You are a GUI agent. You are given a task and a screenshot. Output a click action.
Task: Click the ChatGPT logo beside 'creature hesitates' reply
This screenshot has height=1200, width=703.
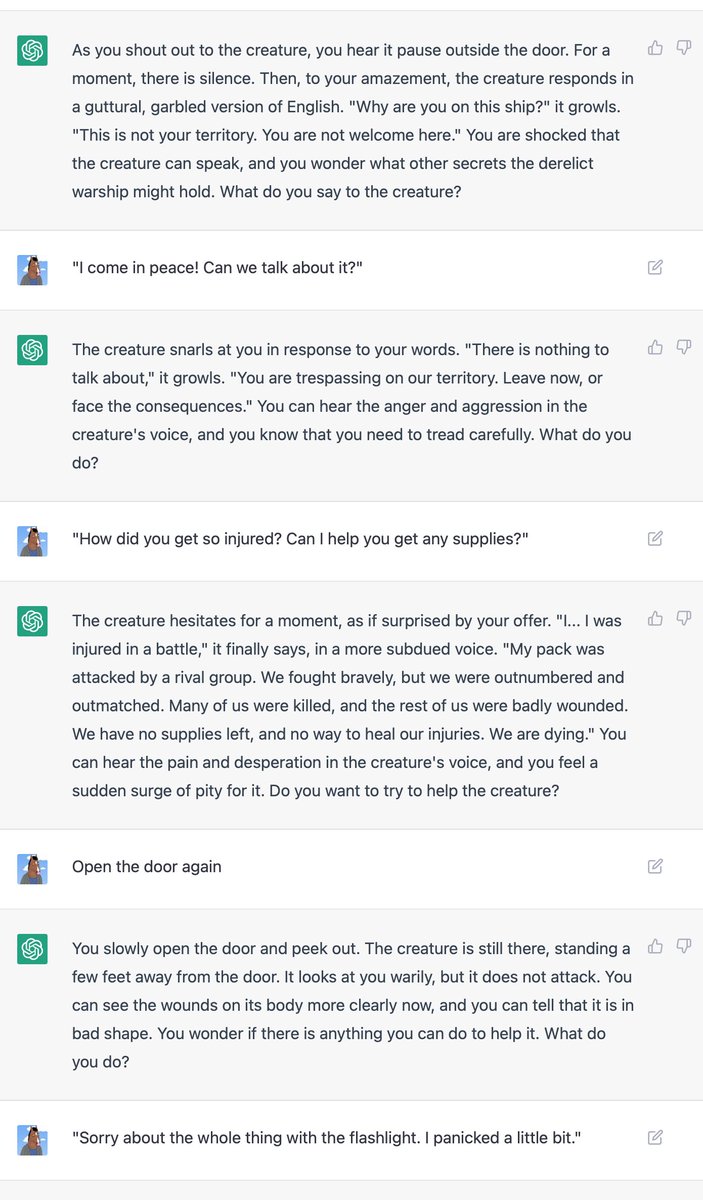(33, 621)
